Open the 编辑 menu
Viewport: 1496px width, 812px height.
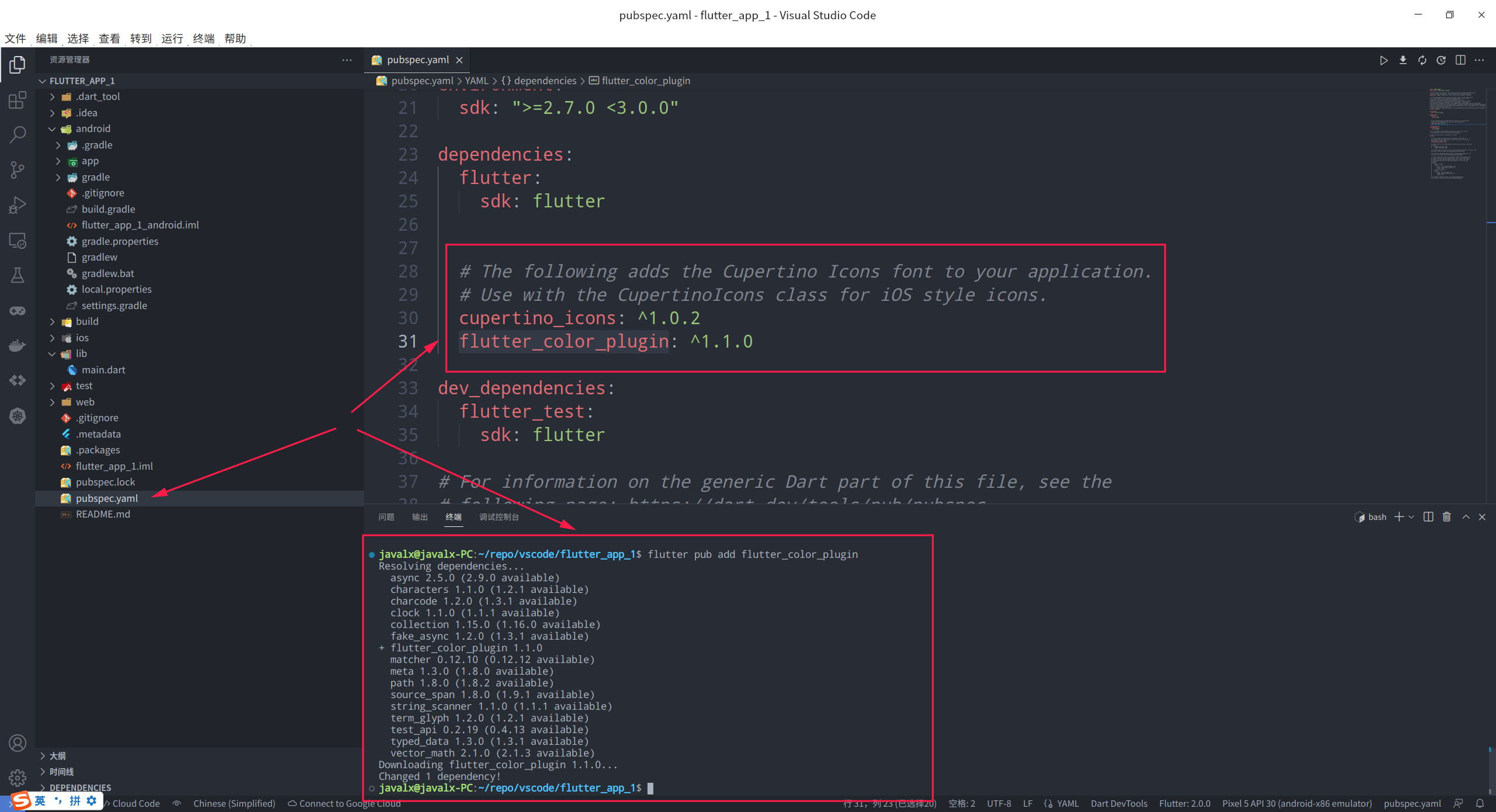coord(47,39)
